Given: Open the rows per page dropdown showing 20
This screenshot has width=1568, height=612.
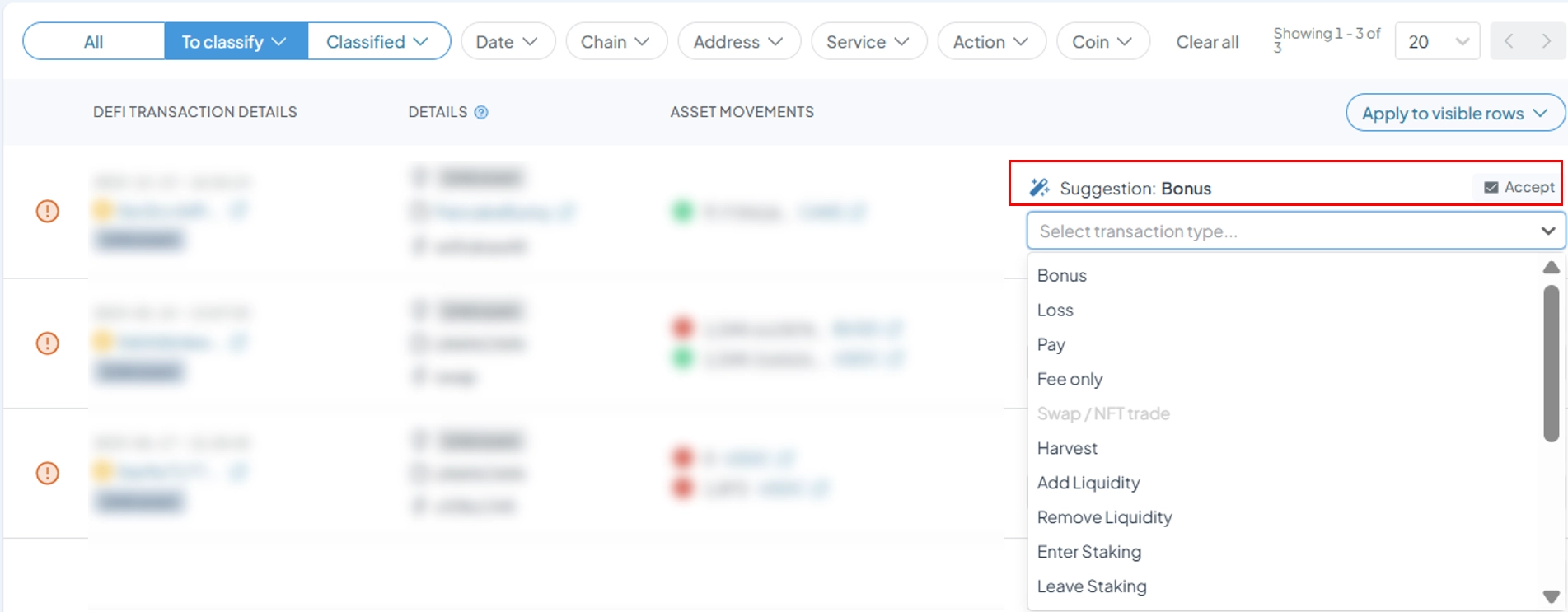Looking at the screenshot, I should [1437, 41].
